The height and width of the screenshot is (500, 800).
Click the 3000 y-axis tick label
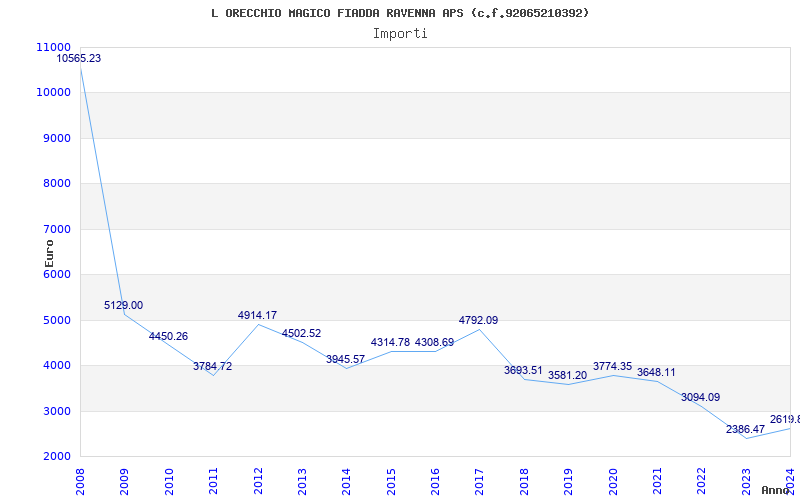click(x=56, y=411)
